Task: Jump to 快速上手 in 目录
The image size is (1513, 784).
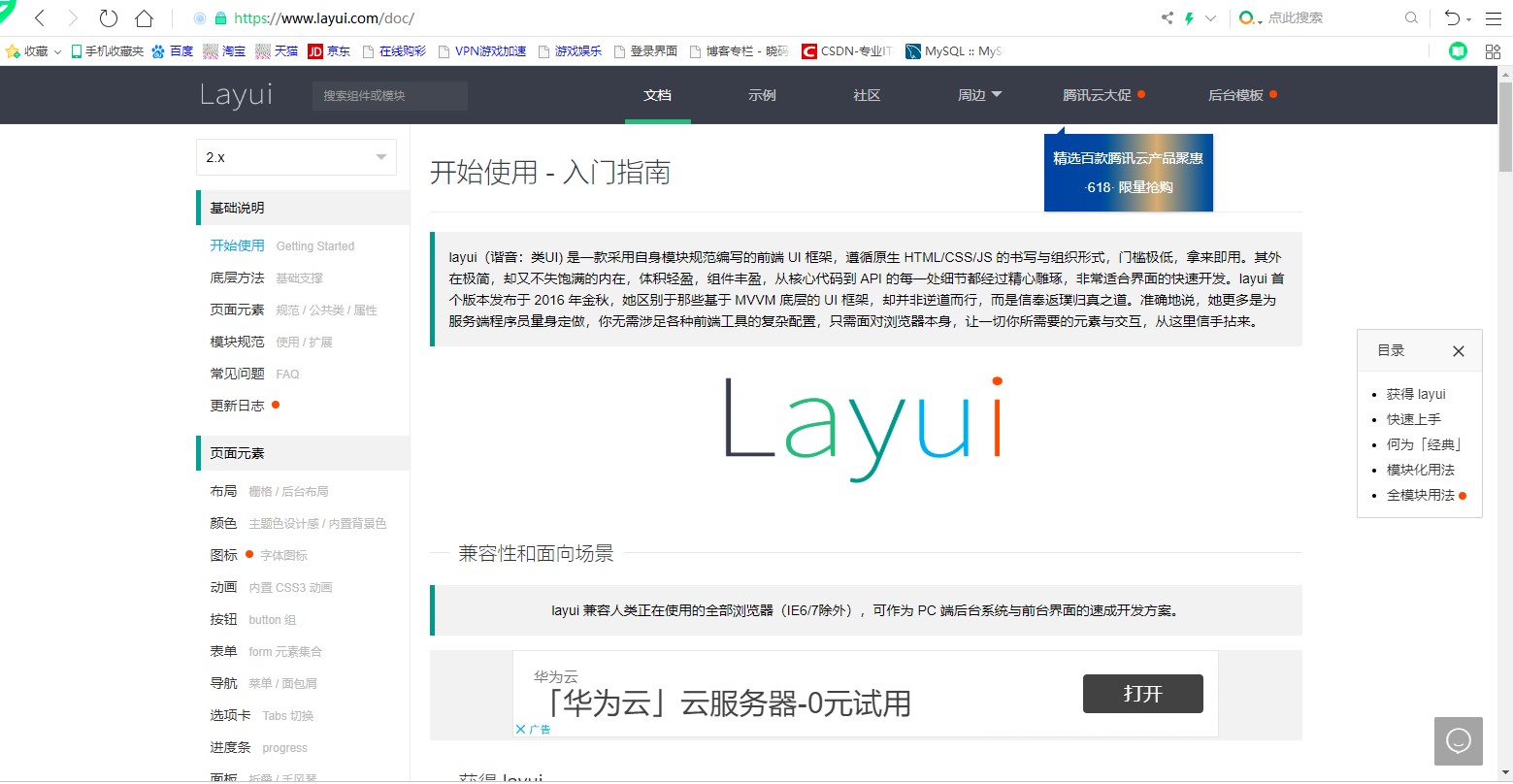Action: pyautogui.click(x=1414, y=419)
